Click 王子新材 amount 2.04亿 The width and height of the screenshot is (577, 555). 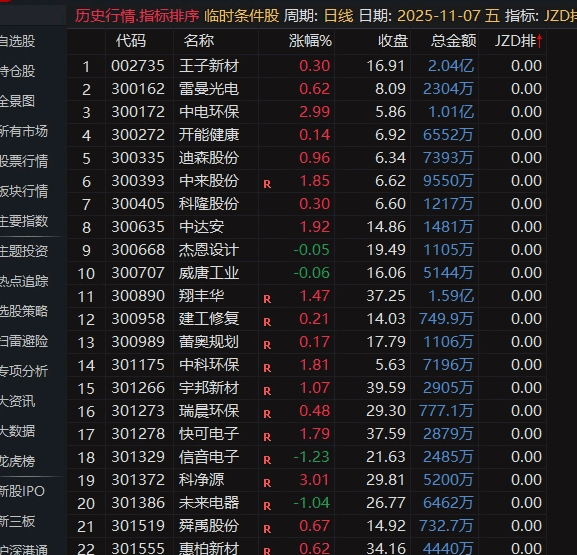pos(451,66)
